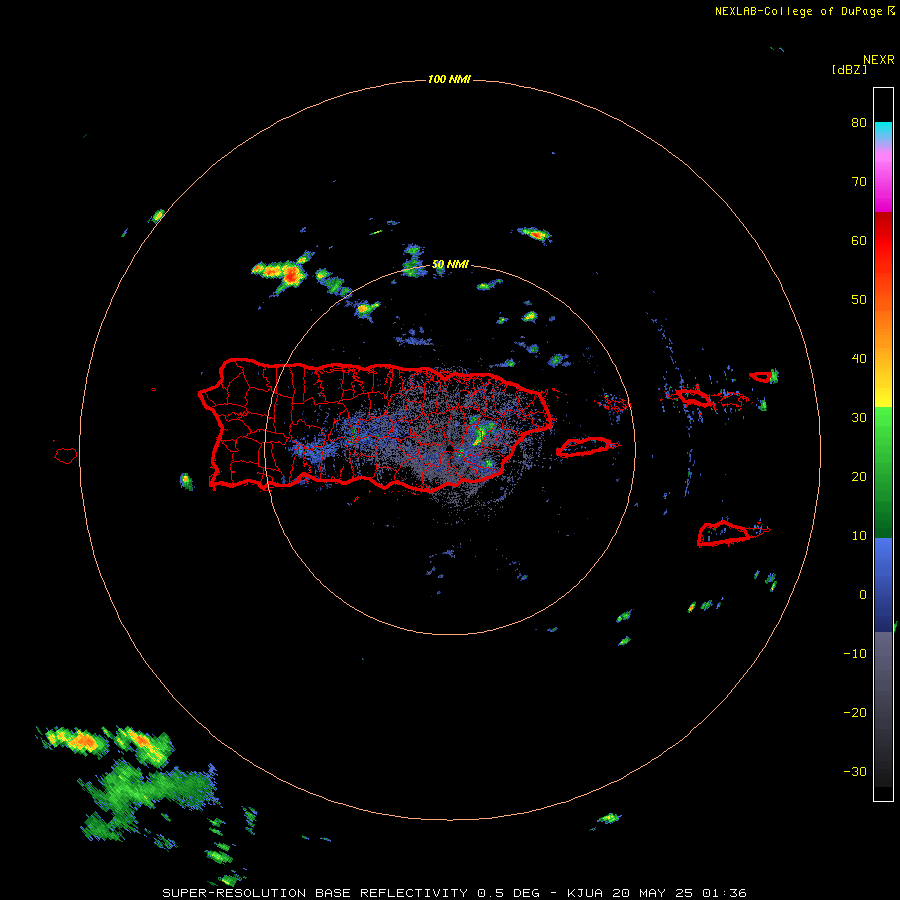Screen dimensions: 900x900
Task: Click the 0 value on the dBZ scale
Action: pyautogui.click(x=863, y=595)
